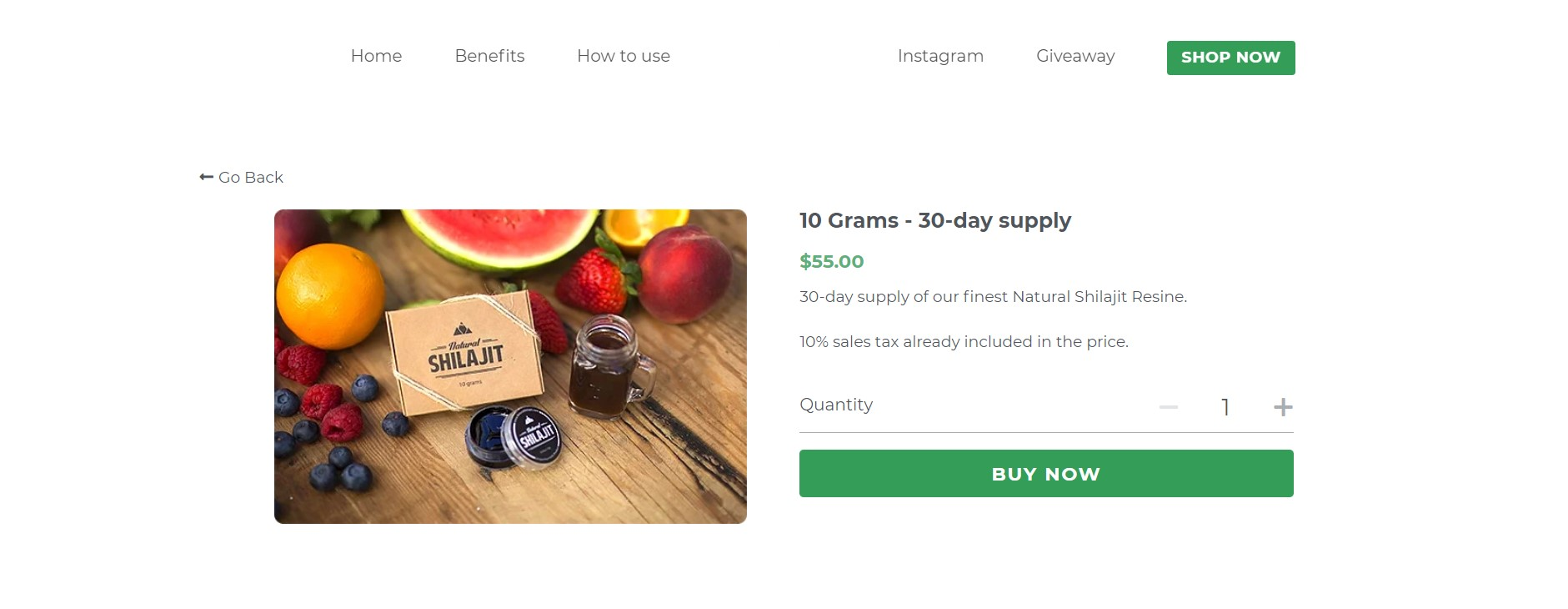
Task: Click the back arrow icon beside Go Back
Action: (x=205, y=177)
